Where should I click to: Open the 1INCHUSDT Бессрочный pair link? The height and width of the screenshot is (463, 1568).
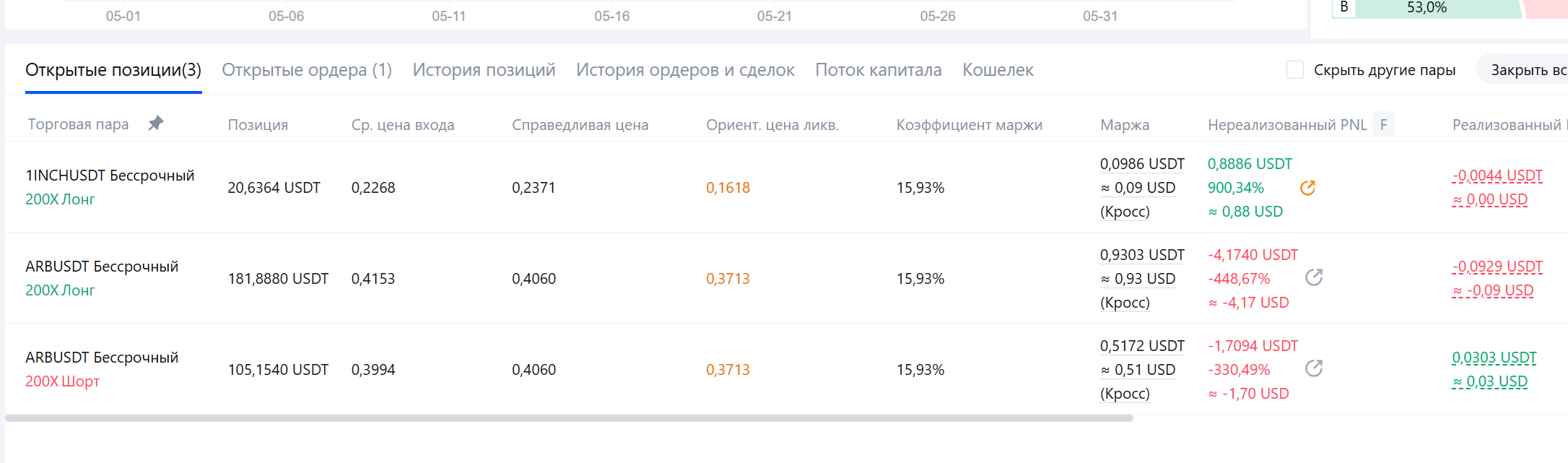[x=110, y=176]
